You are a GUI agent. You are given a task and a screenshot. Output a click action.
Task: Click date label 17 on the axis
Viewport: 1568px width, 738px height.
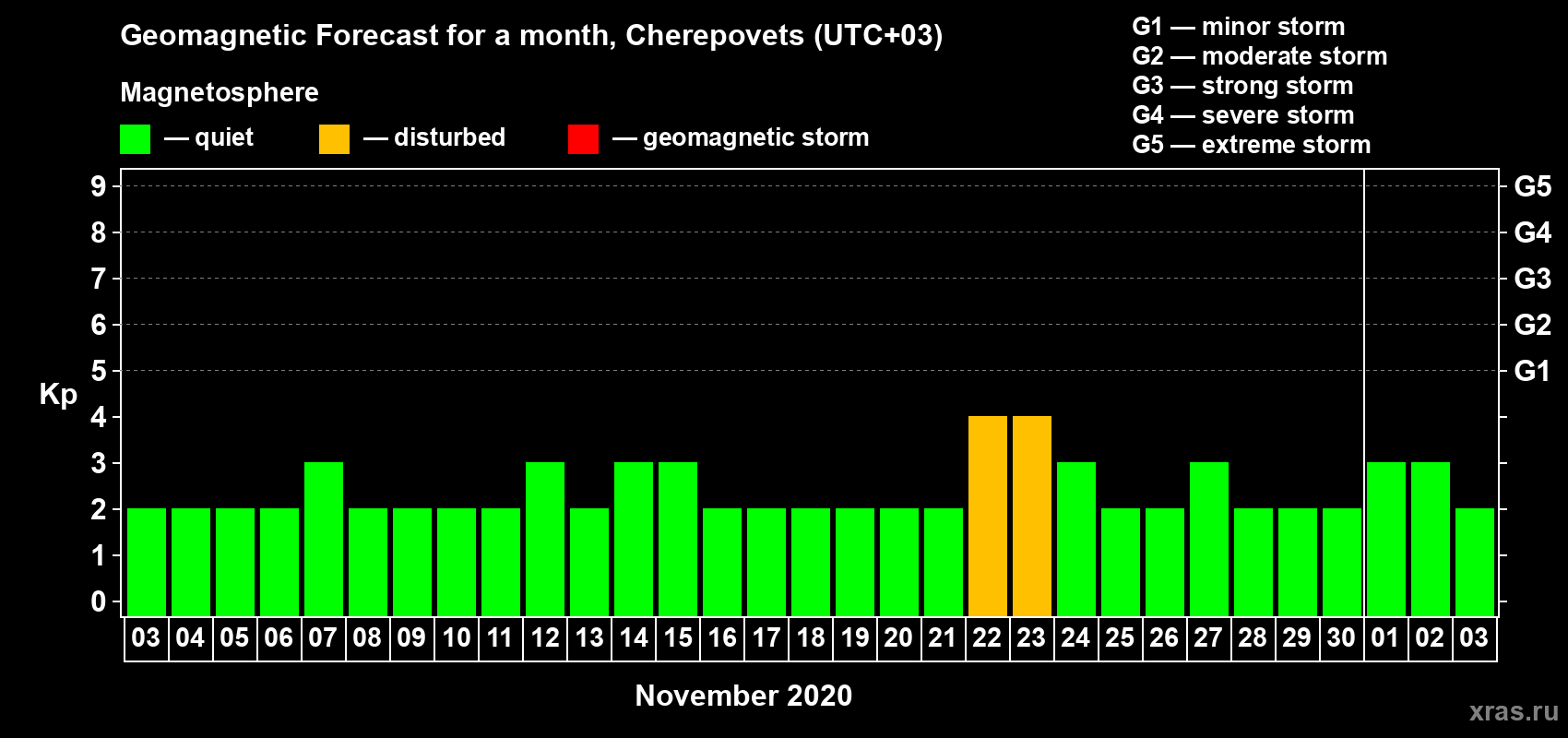click(x=766, y=638)
